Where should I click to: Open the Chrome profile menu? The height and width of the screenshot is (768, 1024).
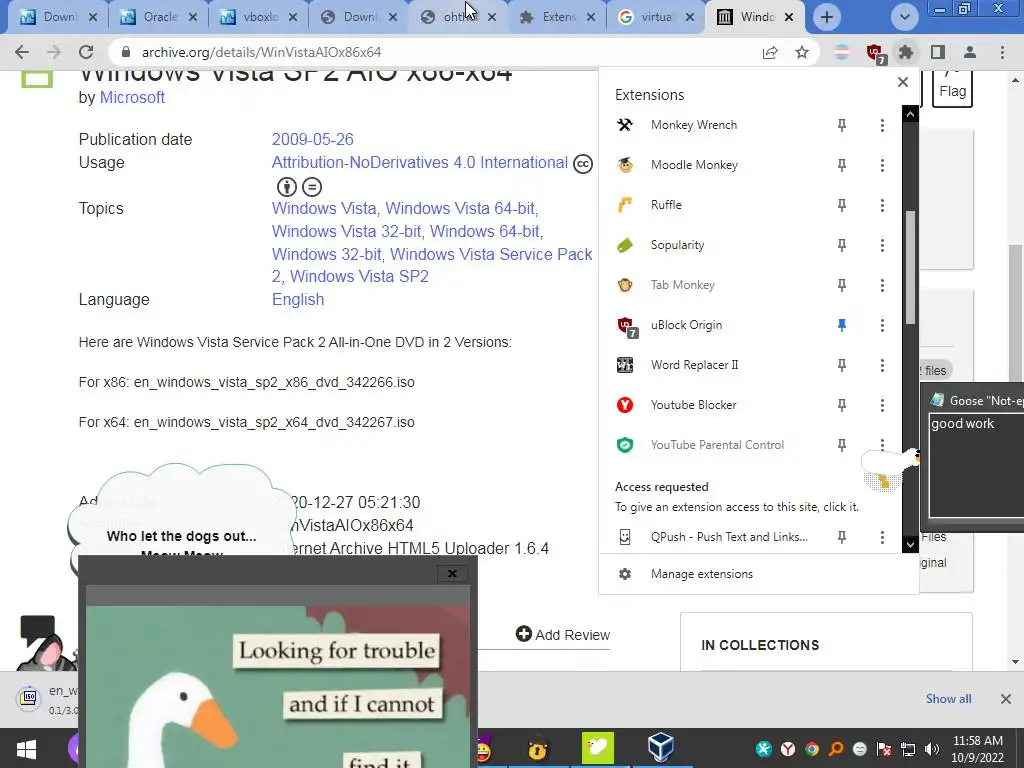coord(970,52)
